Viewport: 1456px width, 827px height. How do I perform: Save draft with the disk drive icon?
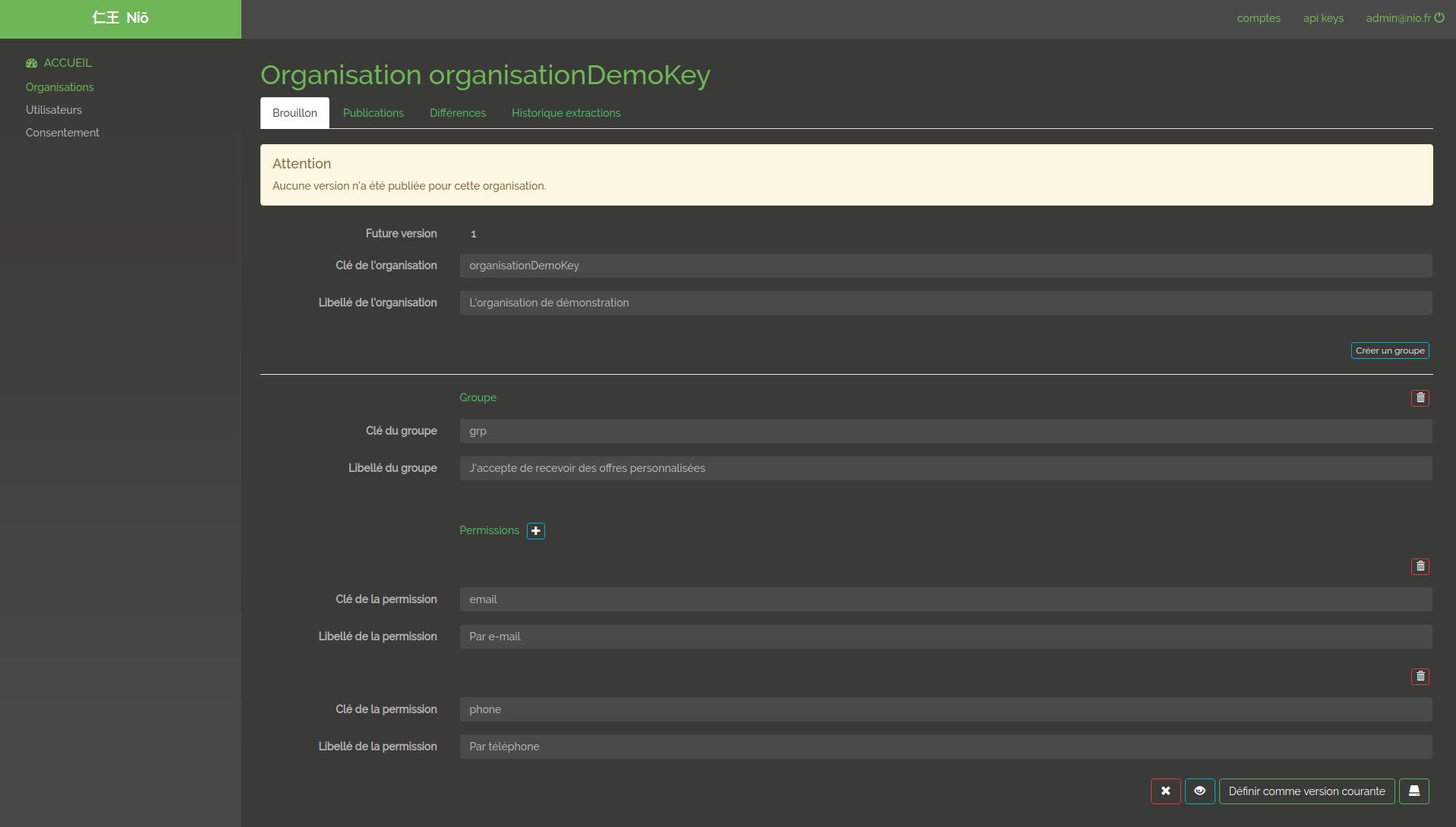click(x=1413, y=791)
